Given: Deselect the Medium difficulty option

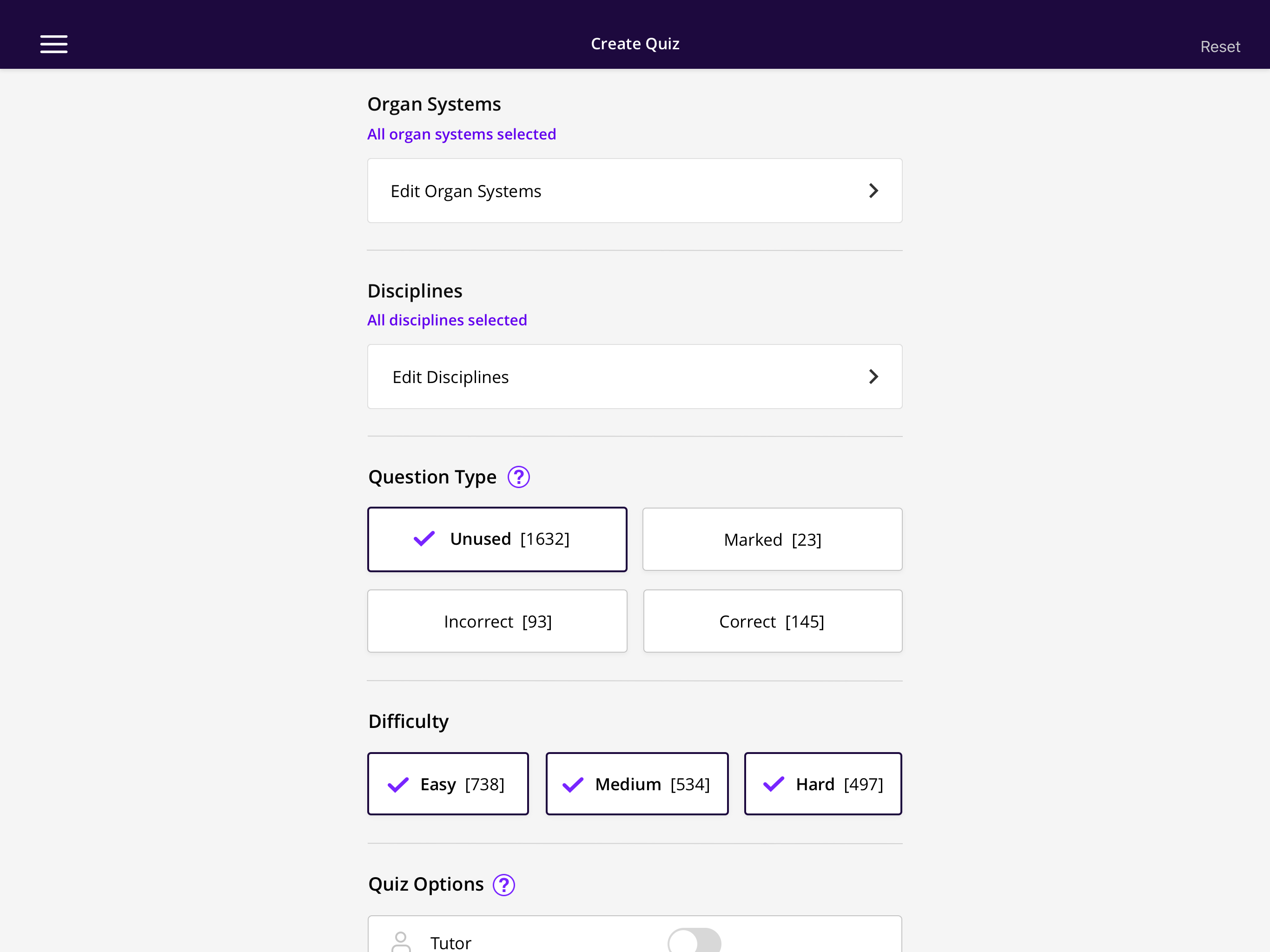Looking at the screenshot, I should pos(637,783).
